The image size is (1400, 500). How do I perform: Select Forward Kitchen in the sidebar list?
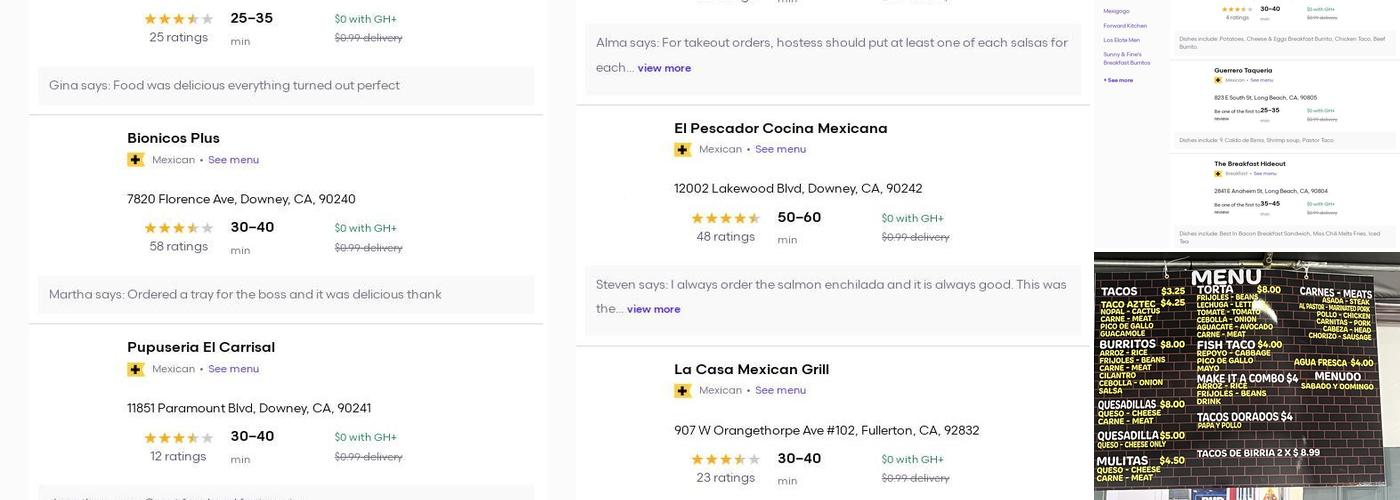click(1125, 25)
